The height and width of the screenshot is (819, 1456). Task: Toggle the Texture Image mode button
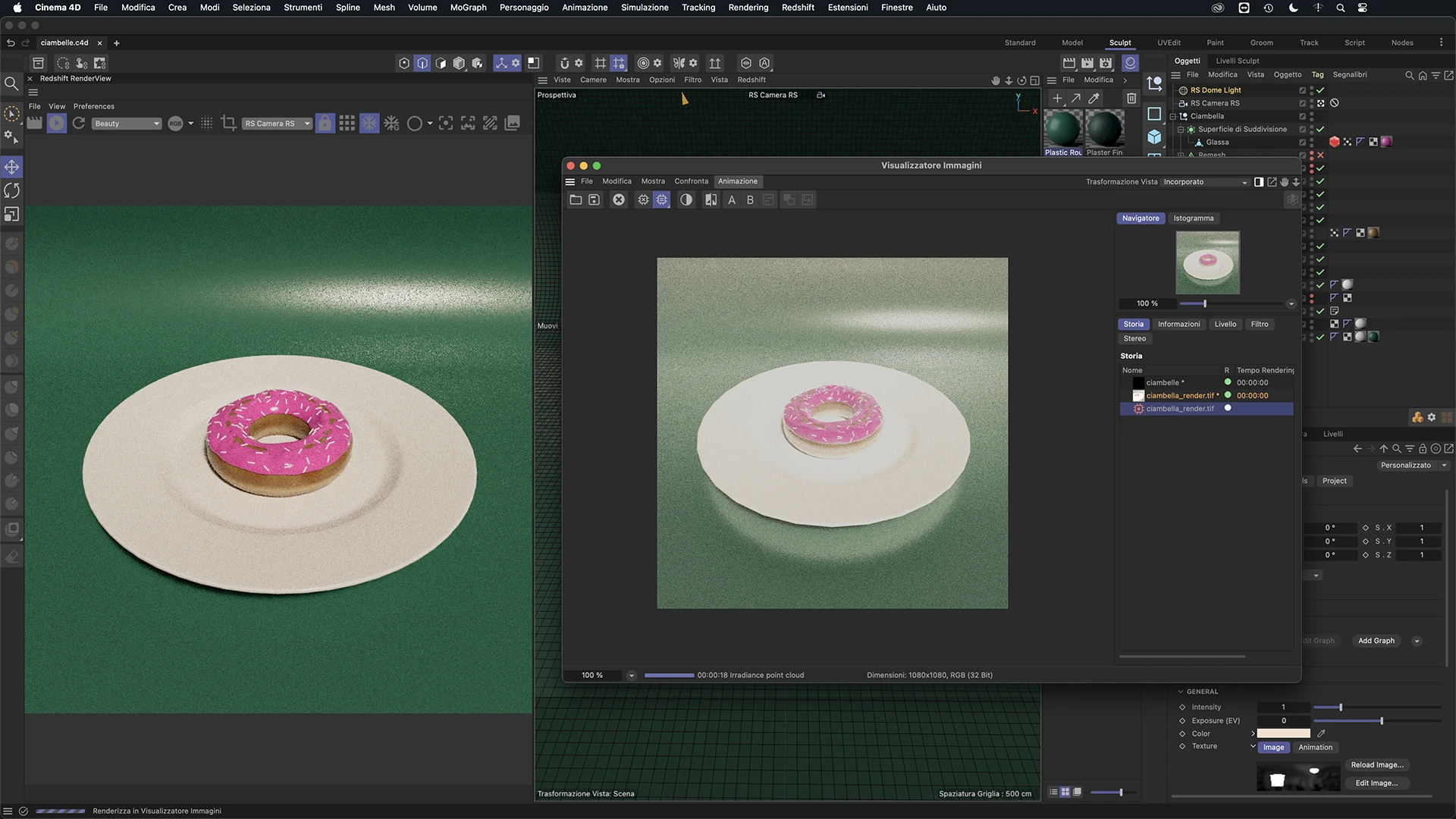point(1273,747)
